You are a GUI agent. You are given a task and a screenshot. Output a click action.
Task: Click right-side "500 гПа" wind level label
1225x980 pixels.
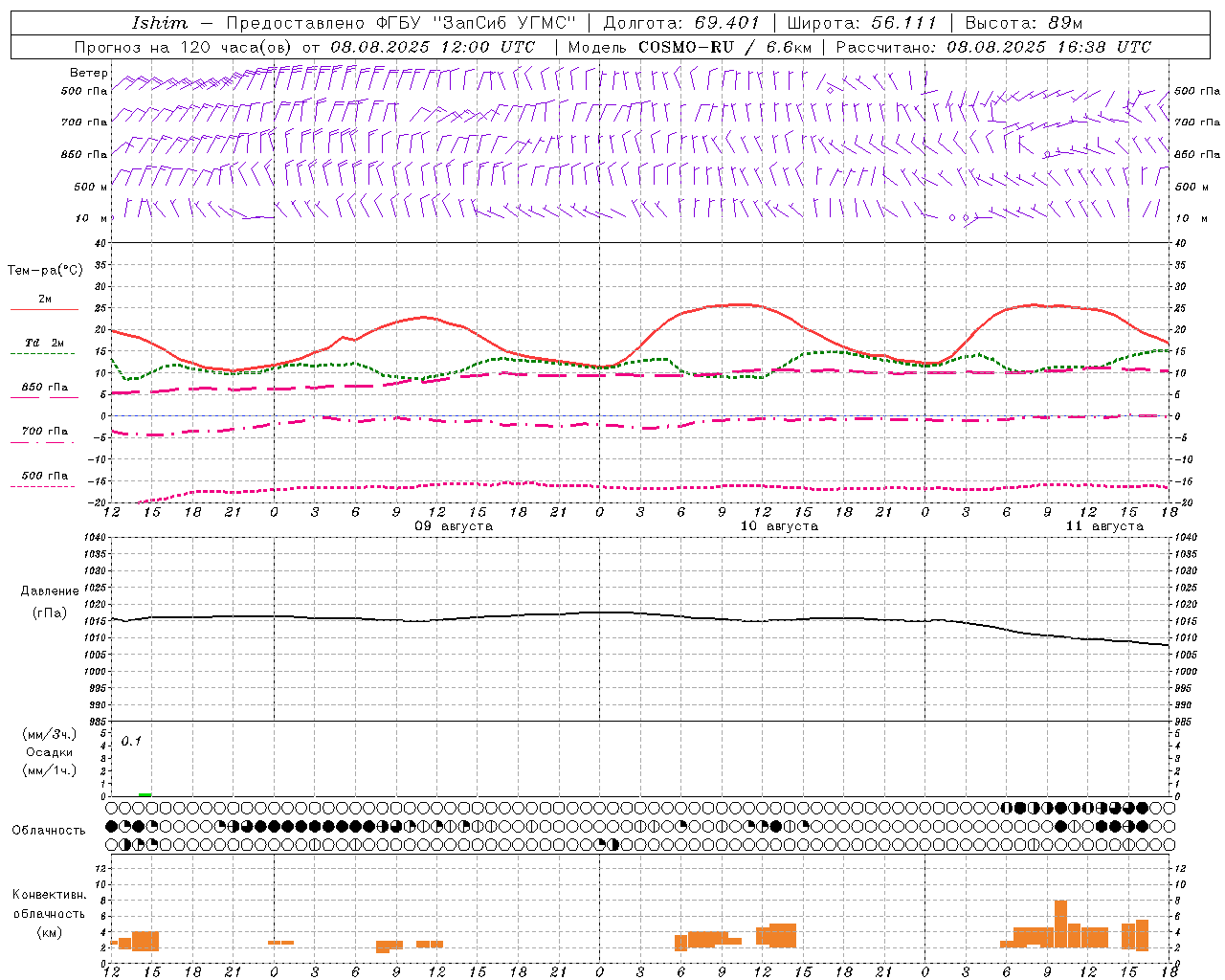[1197, 91]
